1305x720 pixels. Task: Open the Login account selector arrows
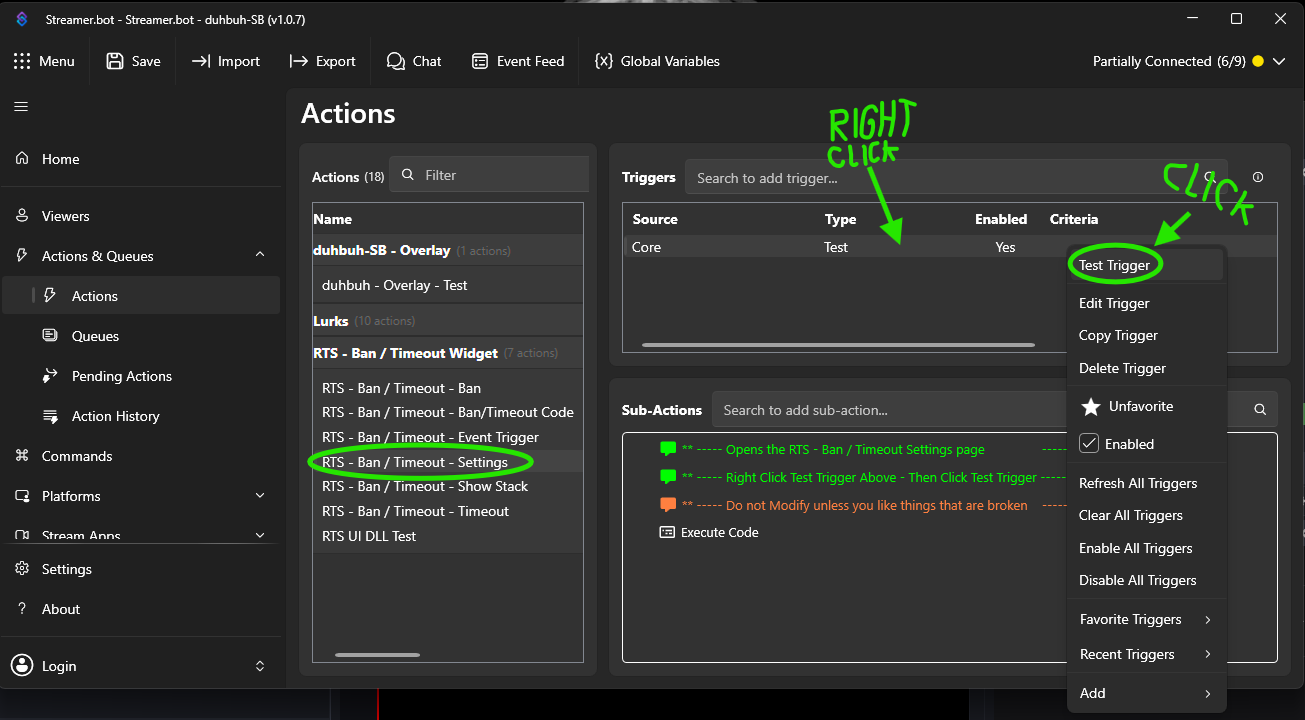coord(260,666)
